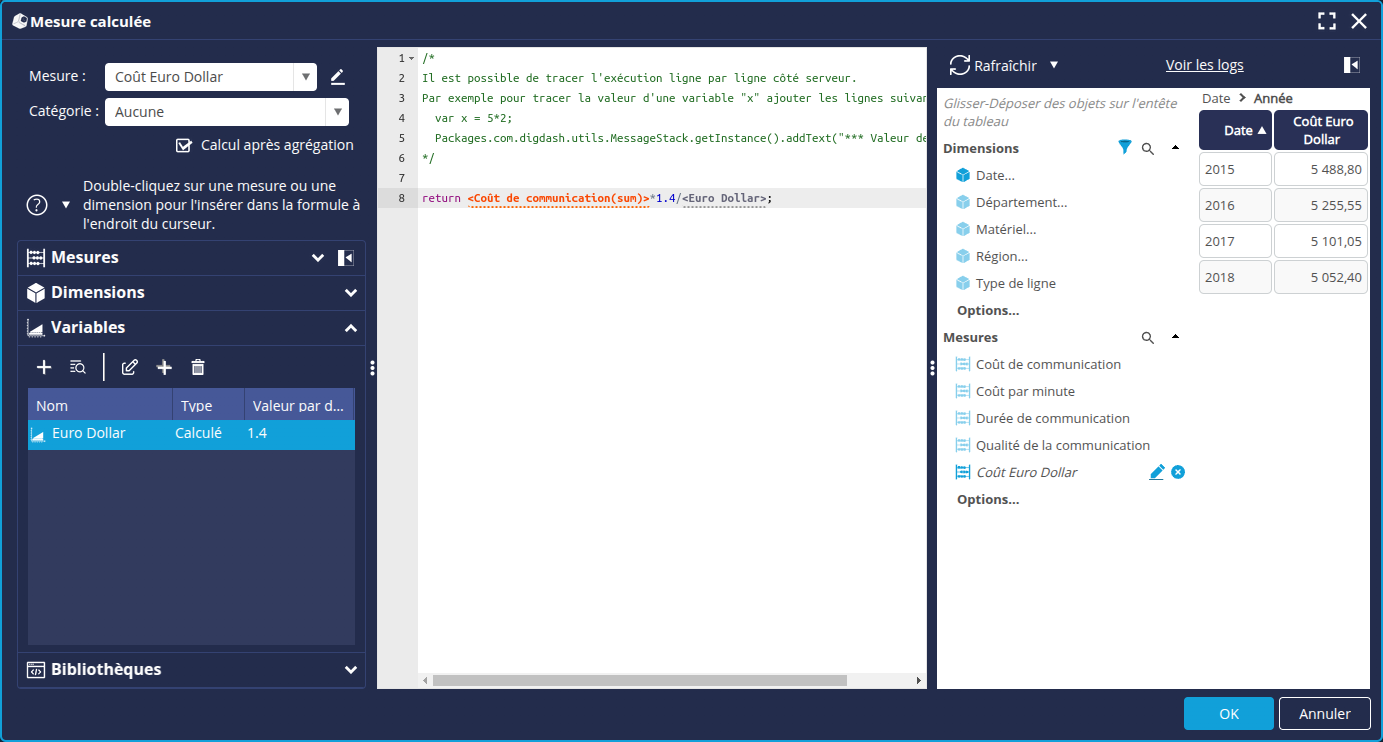The height and width of the screenshot is (742, 1383).
Task: Open the Mesure dropdown arrow
Action: point(305,77)
